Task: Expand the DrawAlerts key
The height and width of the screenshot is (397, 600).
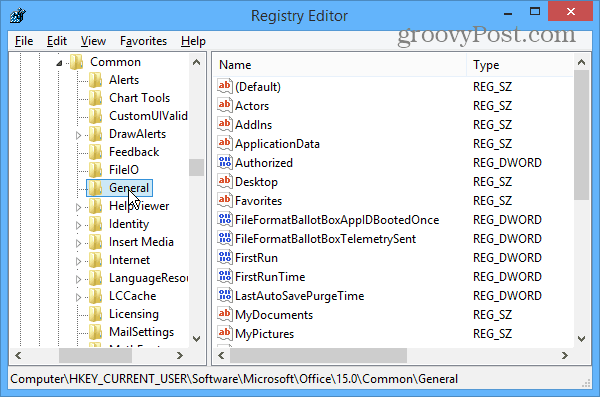Action: click(x=78, y=135)
